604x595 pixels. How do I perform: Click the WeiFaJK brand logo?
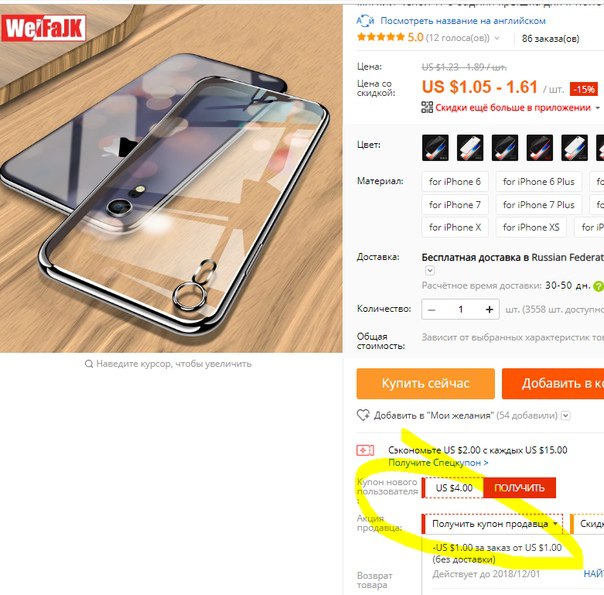(x=44, y=28)
